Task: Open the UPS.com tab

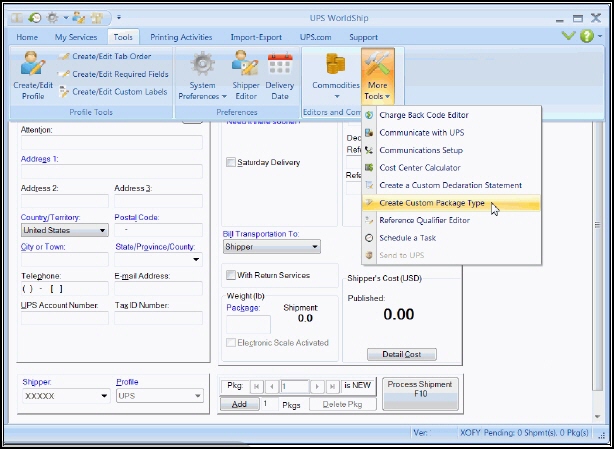Action: [x=316, y=37]
